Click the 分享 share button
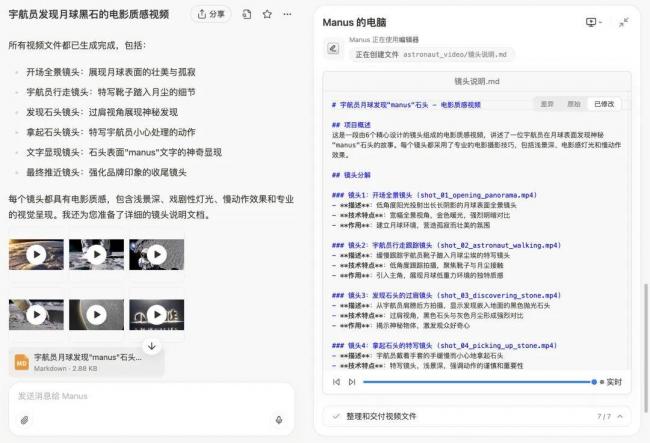Screen dimensions: 650x443 pyautogui.click(x=210, y=14)
